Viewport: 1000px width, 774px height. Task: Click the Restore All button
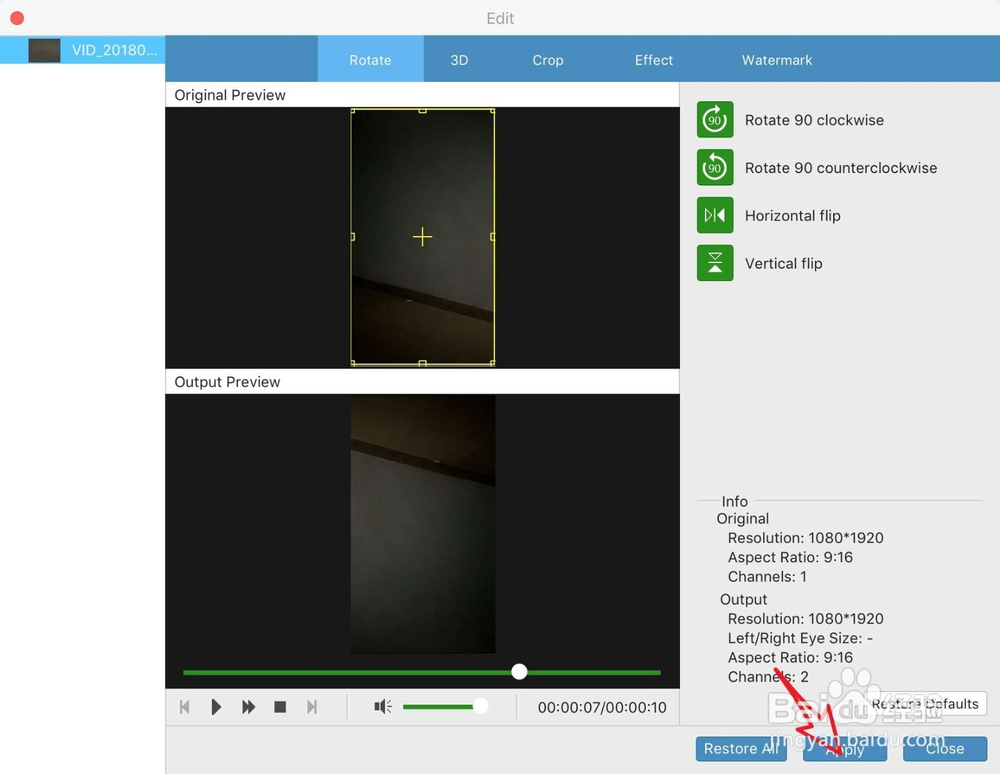(741, 748)
